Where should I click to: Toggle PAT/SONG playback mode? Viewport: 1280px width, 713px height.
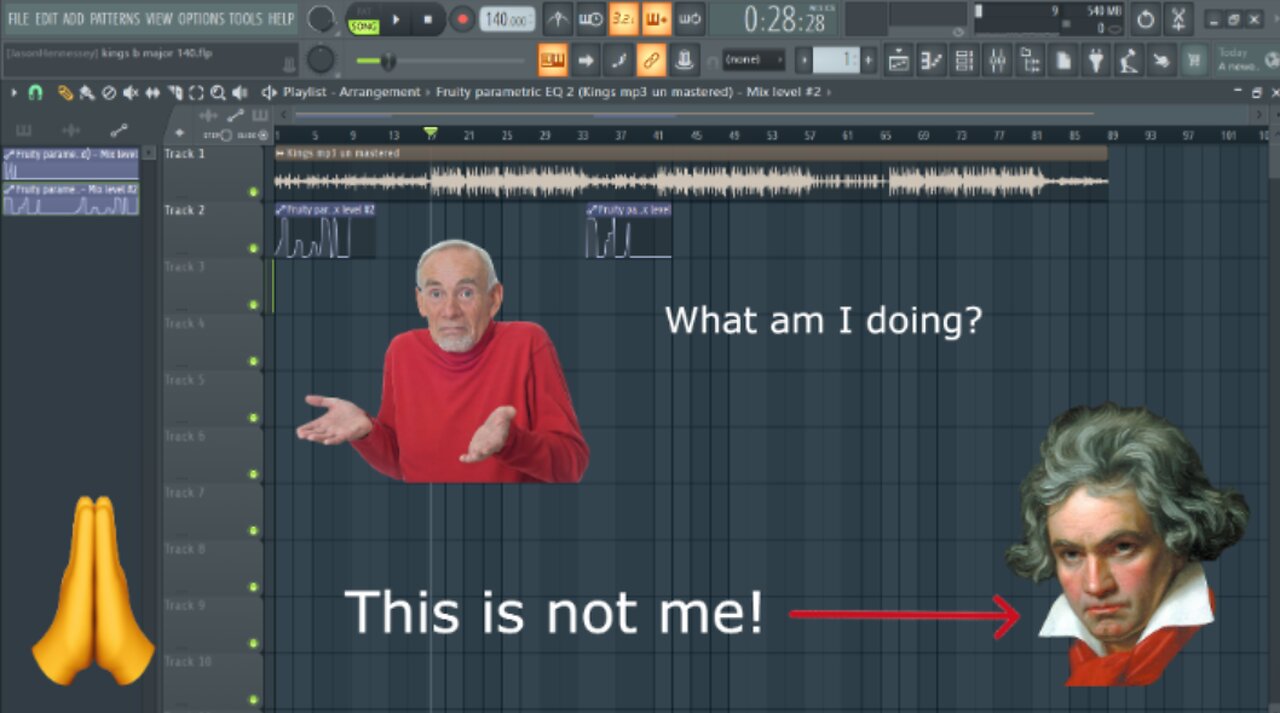(x=363, y=20)
